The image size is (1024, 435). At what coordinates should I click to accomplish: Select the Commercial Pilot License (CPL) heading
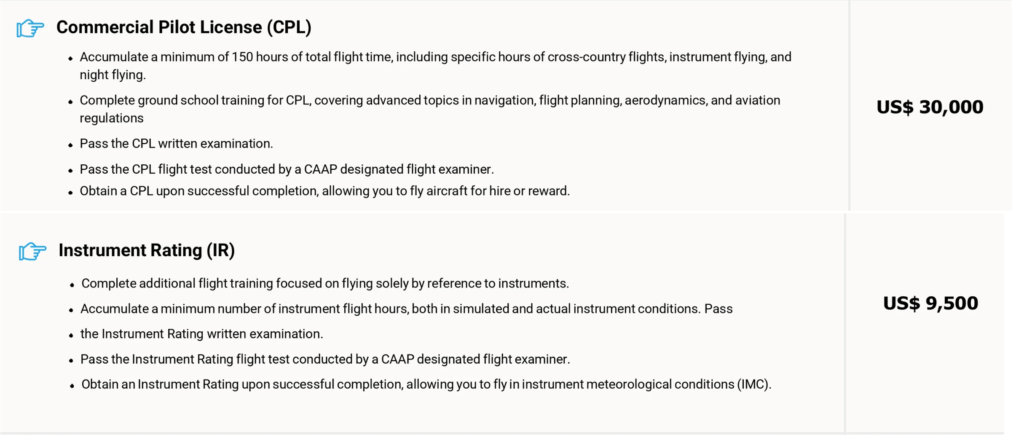click(x=190, y=27)
